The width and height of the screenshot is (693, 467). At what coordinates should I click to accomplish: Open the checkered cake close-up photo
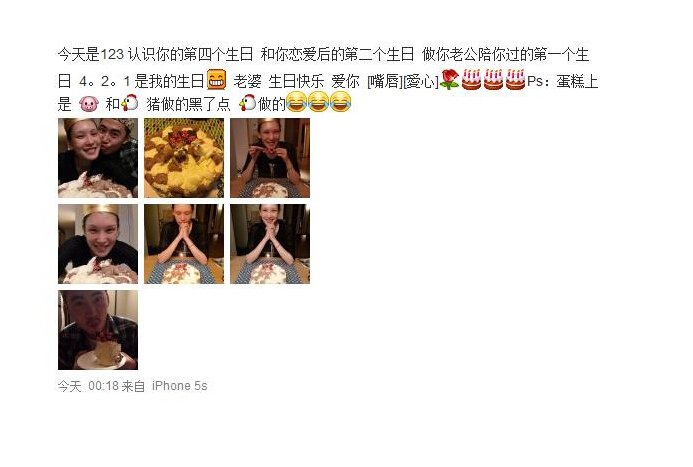coord(184,158)
